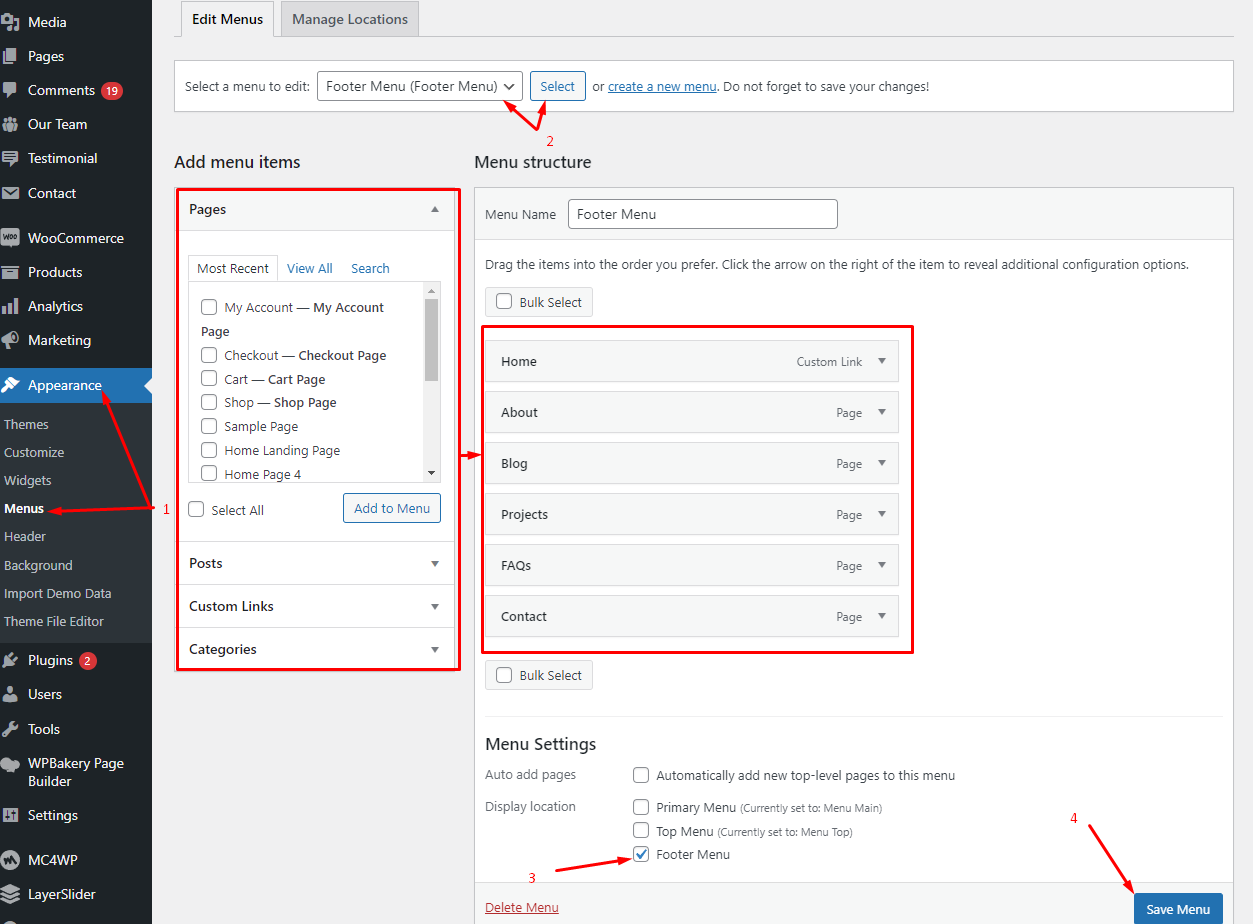Check the Home Landing Page checkbox
This screenshot has height=924, width=1253.
(209, 450)
